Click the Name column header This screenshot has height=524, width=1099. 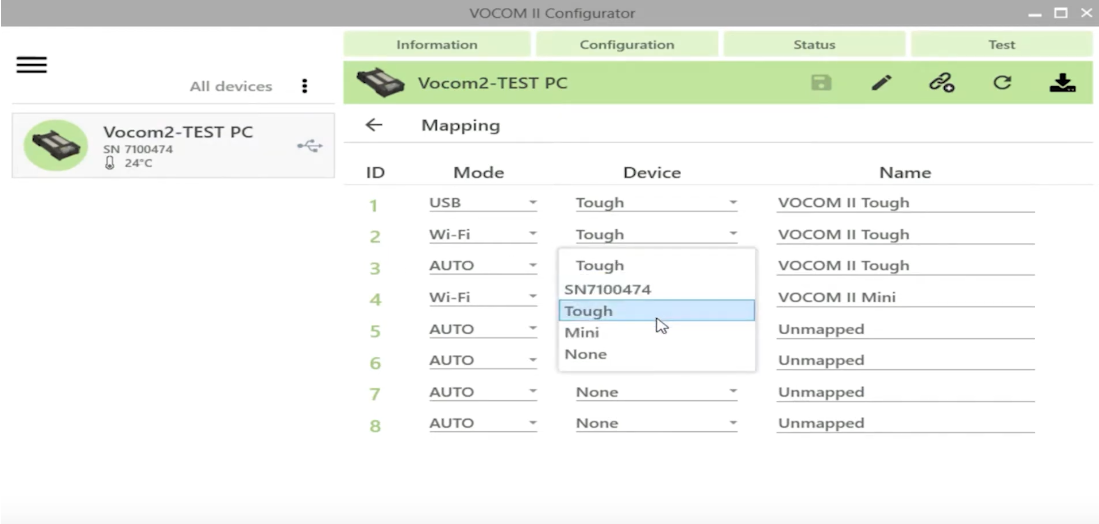pyautogui.click(x=905, y=172)
